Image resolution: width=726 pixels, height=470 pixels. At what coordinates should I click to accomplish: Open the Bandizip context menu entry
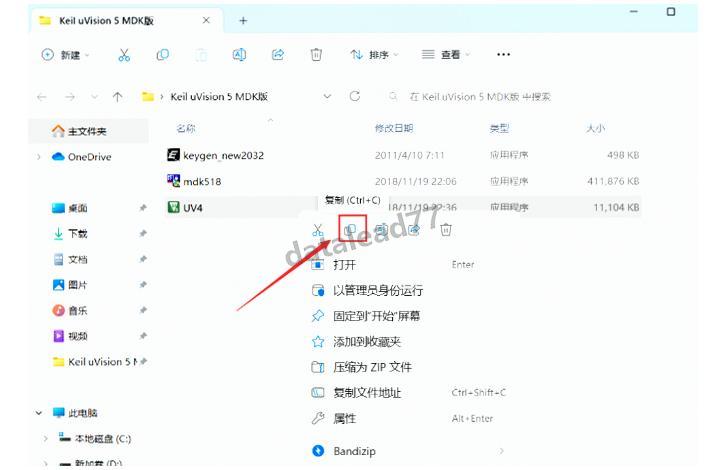click(x=354, y=451)
